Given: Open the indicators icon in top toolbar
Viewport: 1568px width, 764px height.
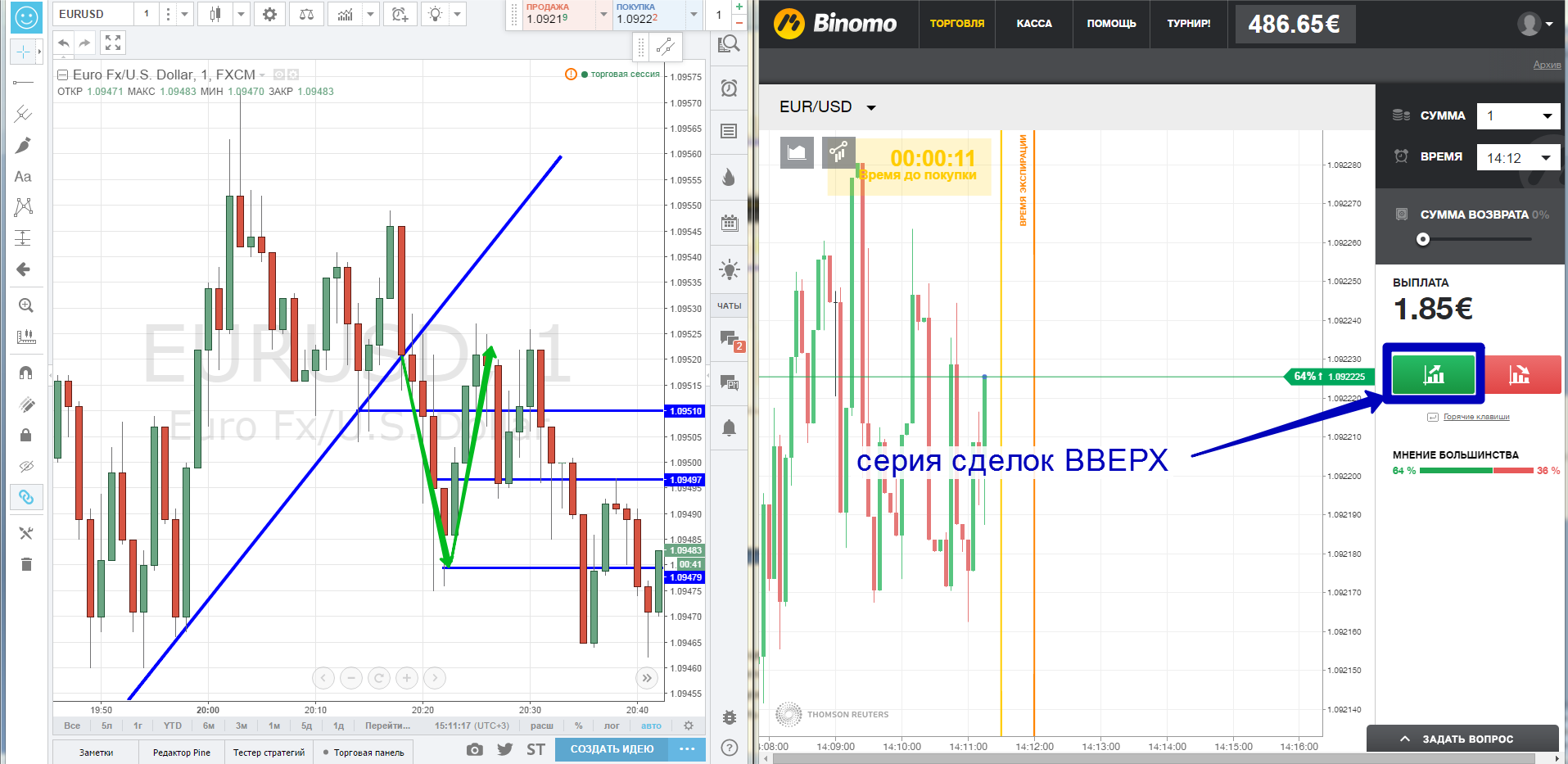Looking at the screenshot, I should [x=346, y=14].
